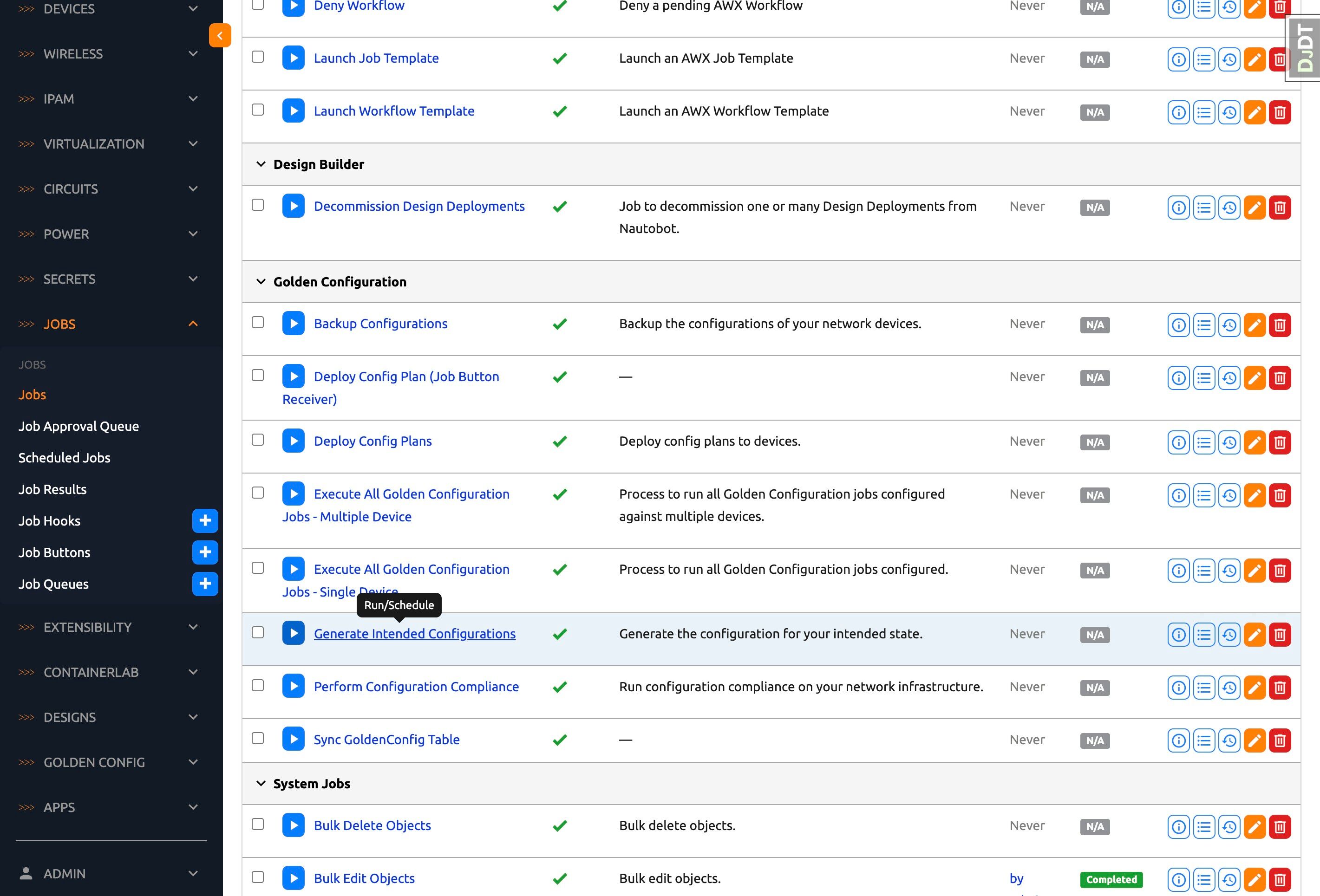This screenshot has width=1320, height=896.
Task: Click delete icon for Deploy Config Plans
Action: click(x=1279, y=442)
